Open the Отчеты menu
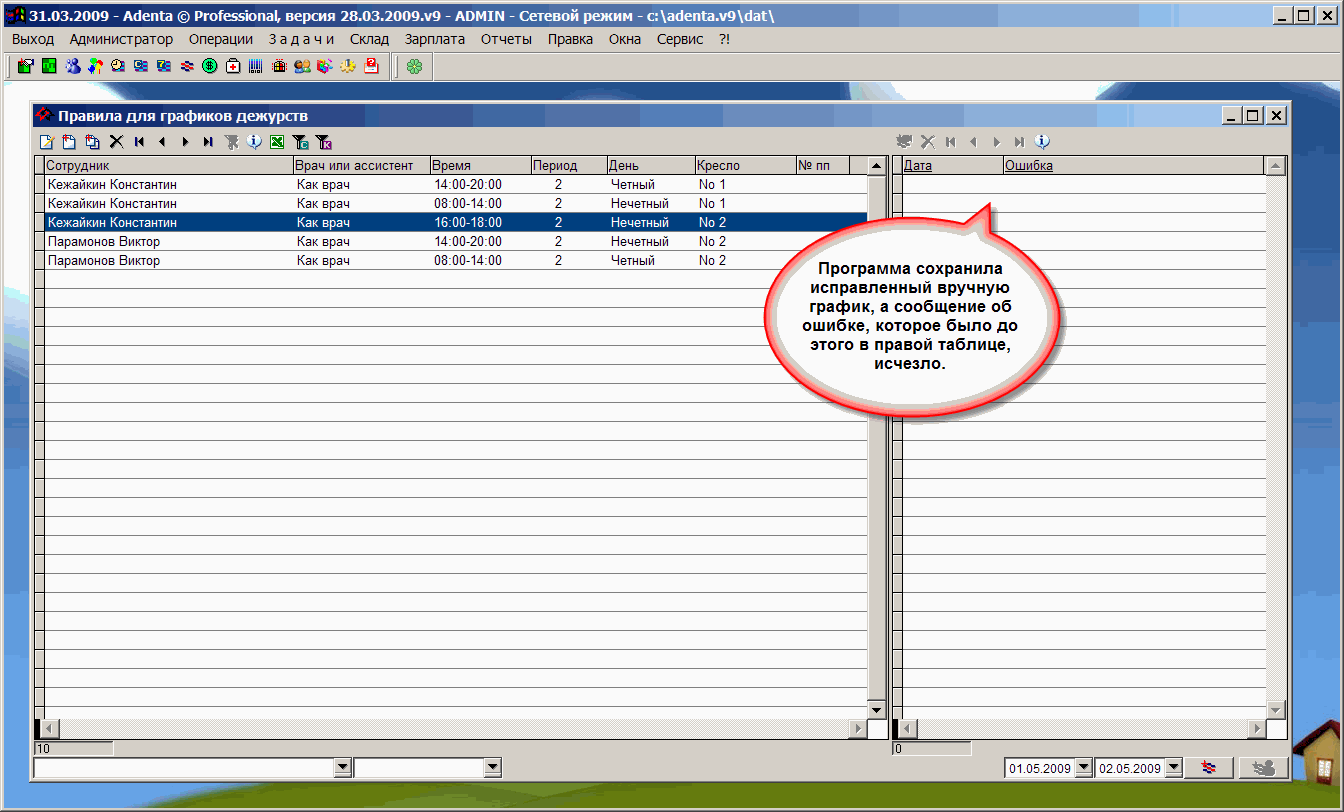The image size is (1344, 812). pos(506,39)
